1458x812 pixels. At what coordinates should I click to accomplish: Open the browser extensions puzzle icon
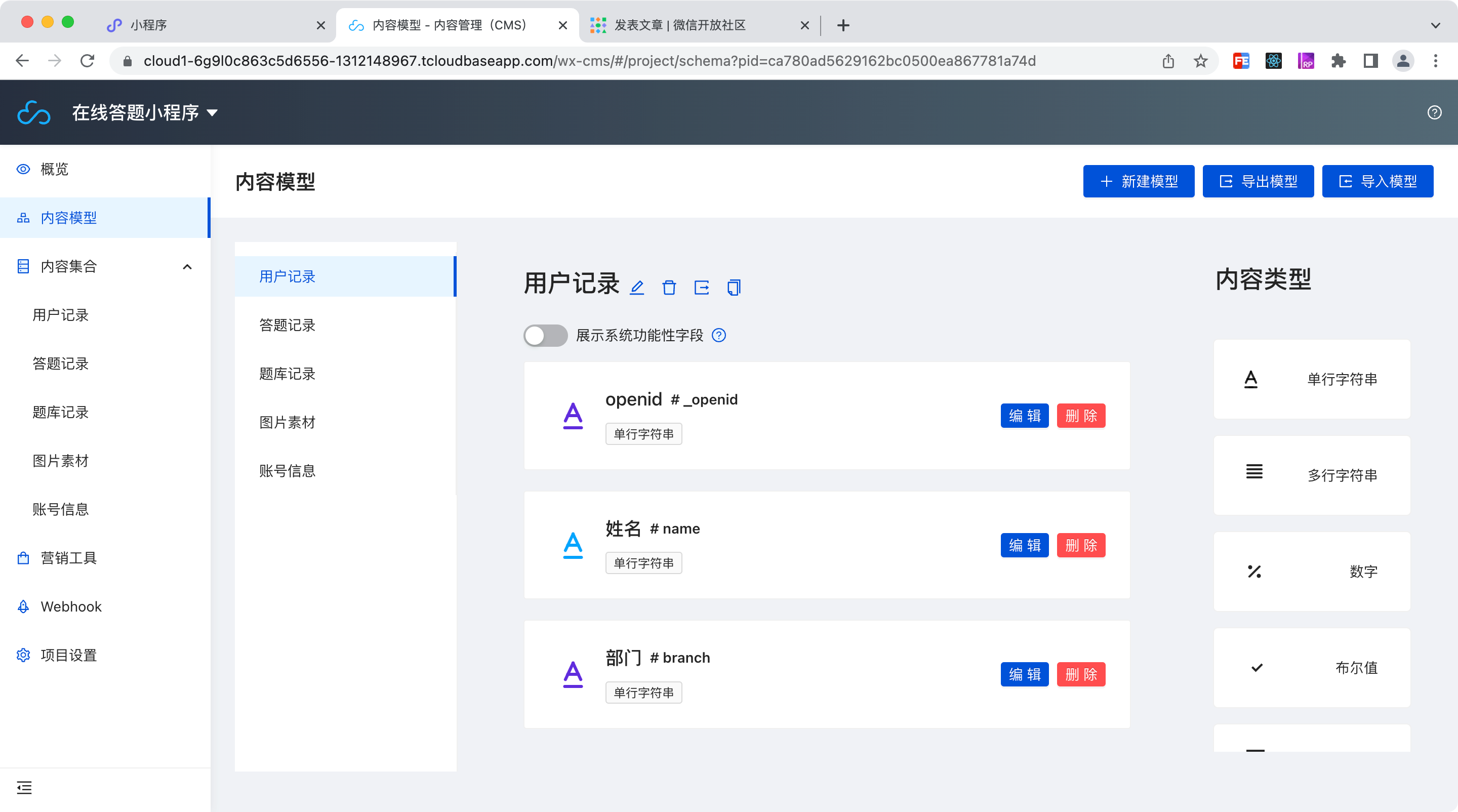coord(1338,61)
